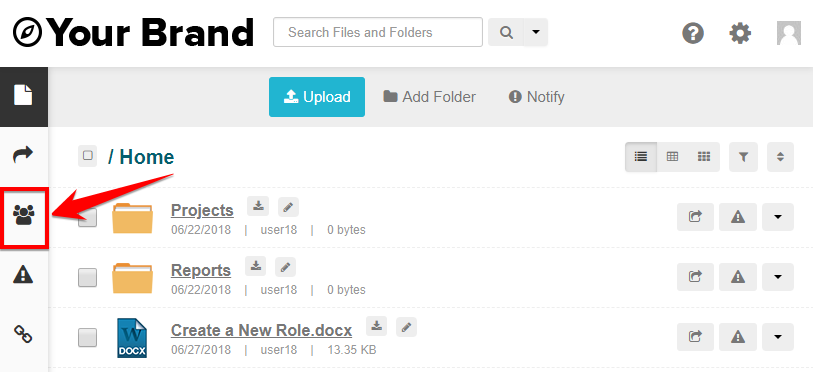Toggle the select-all checkbox next to Home
Image resolution: width=813 pixels, height=372 pixels.
coord(88,156)
